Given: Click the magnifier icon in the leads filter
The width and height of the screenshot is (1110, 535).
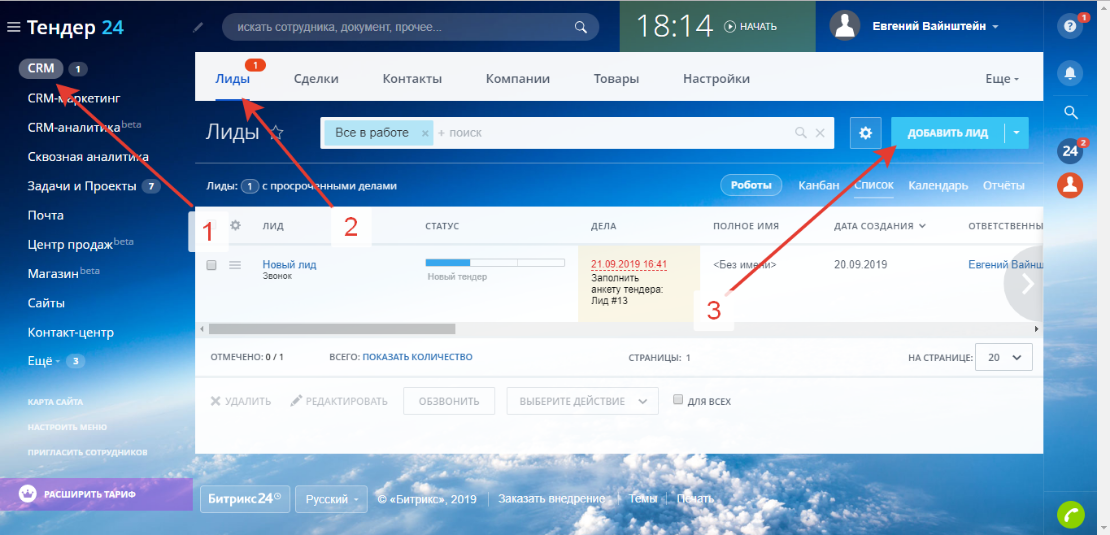Looking at the screenshot, I should click(801, 132).
